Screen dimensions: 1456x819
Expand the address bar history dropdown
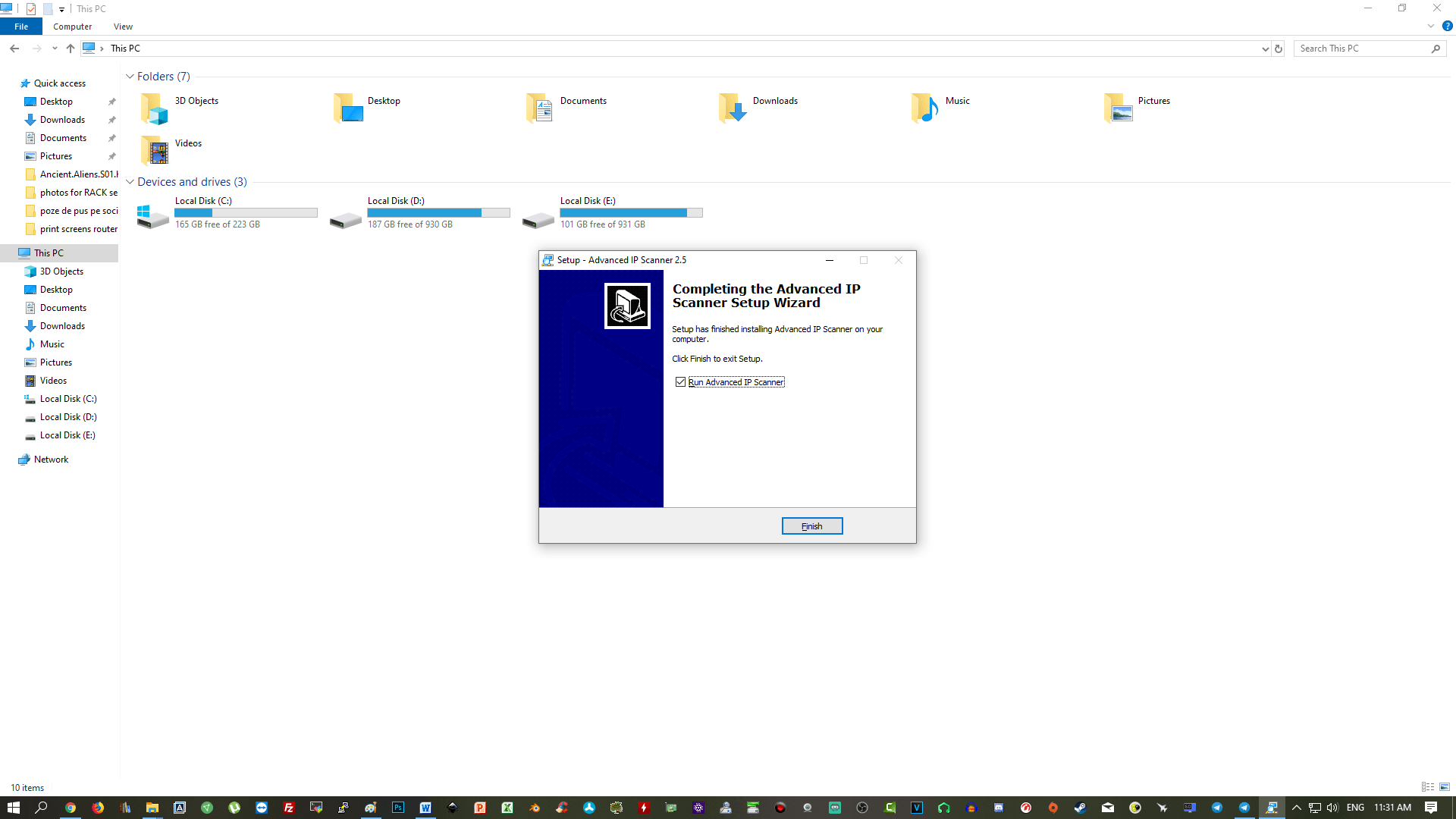point(1265,49)
